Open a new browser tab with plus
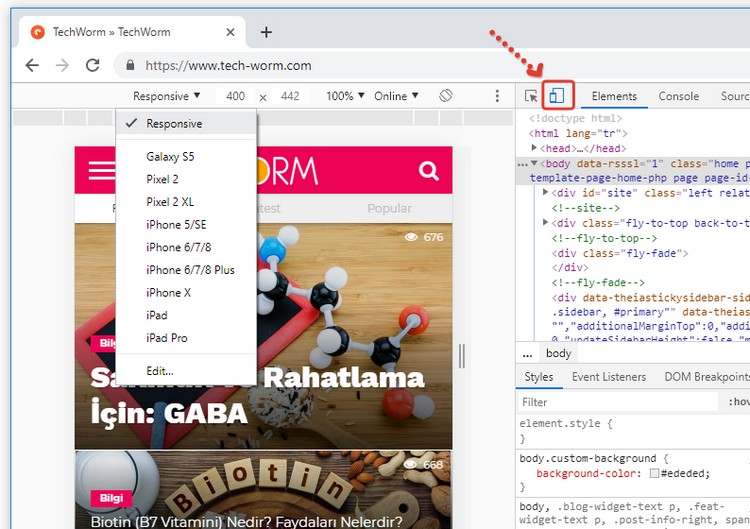Viewport: 750px width, 529px height. click(x=266, y=32)
